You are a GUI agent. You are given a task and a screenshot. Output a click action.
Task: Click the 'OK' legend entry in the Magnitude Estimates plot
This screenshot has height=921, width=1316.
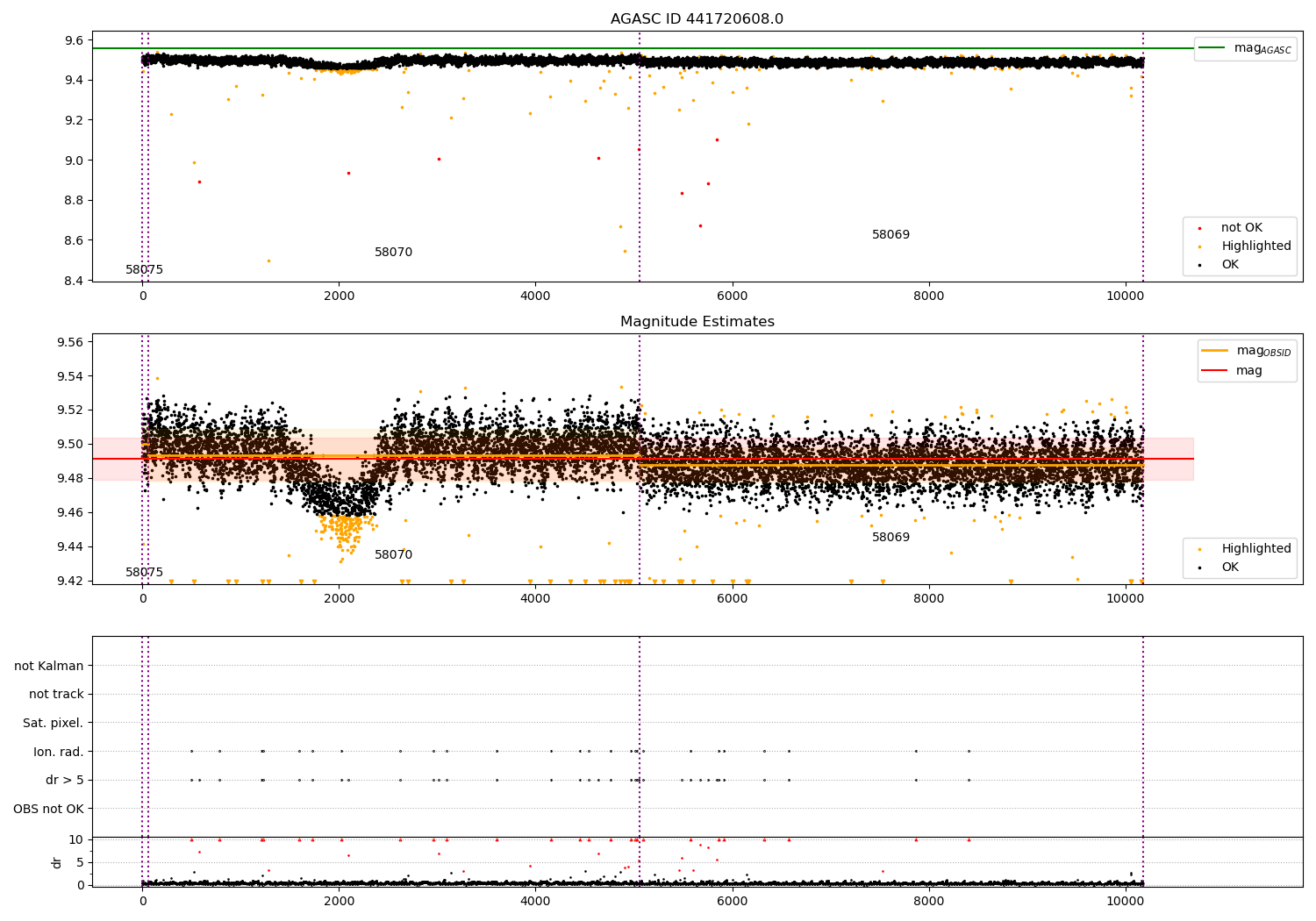coord(1230,568)
